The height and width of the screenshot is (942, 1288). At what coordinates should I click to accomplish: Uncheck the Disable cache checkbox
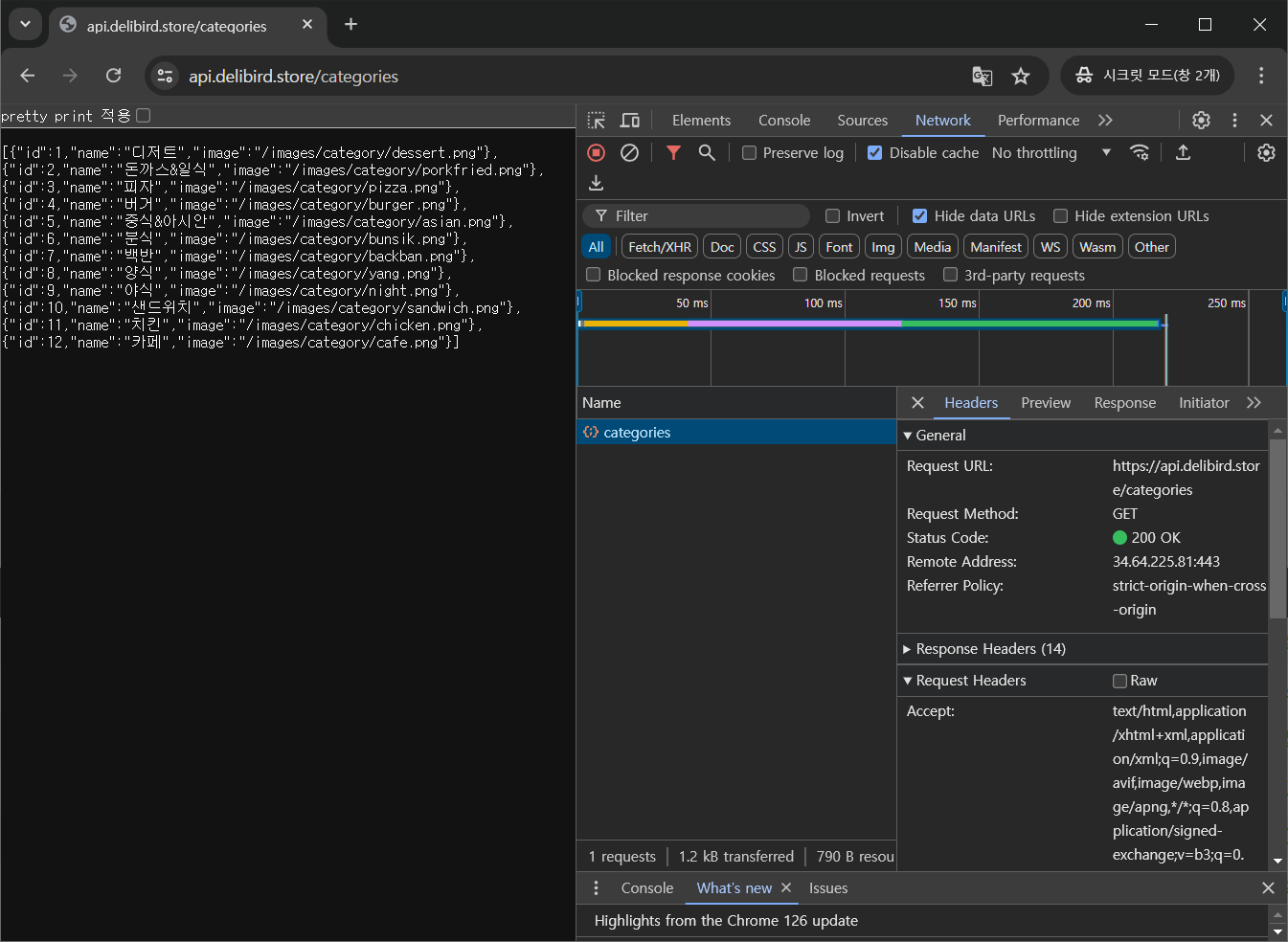(x=874, y=153)
